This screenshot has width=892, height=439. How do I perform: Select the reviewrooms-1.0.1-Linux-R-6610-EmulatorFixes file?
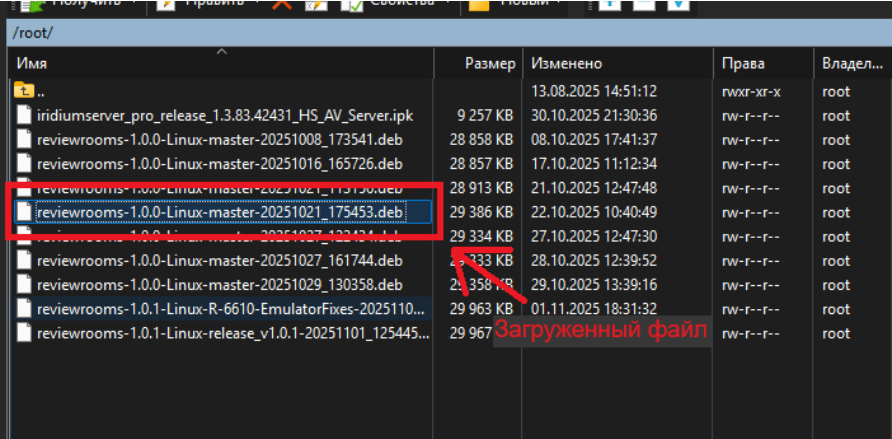231,309
